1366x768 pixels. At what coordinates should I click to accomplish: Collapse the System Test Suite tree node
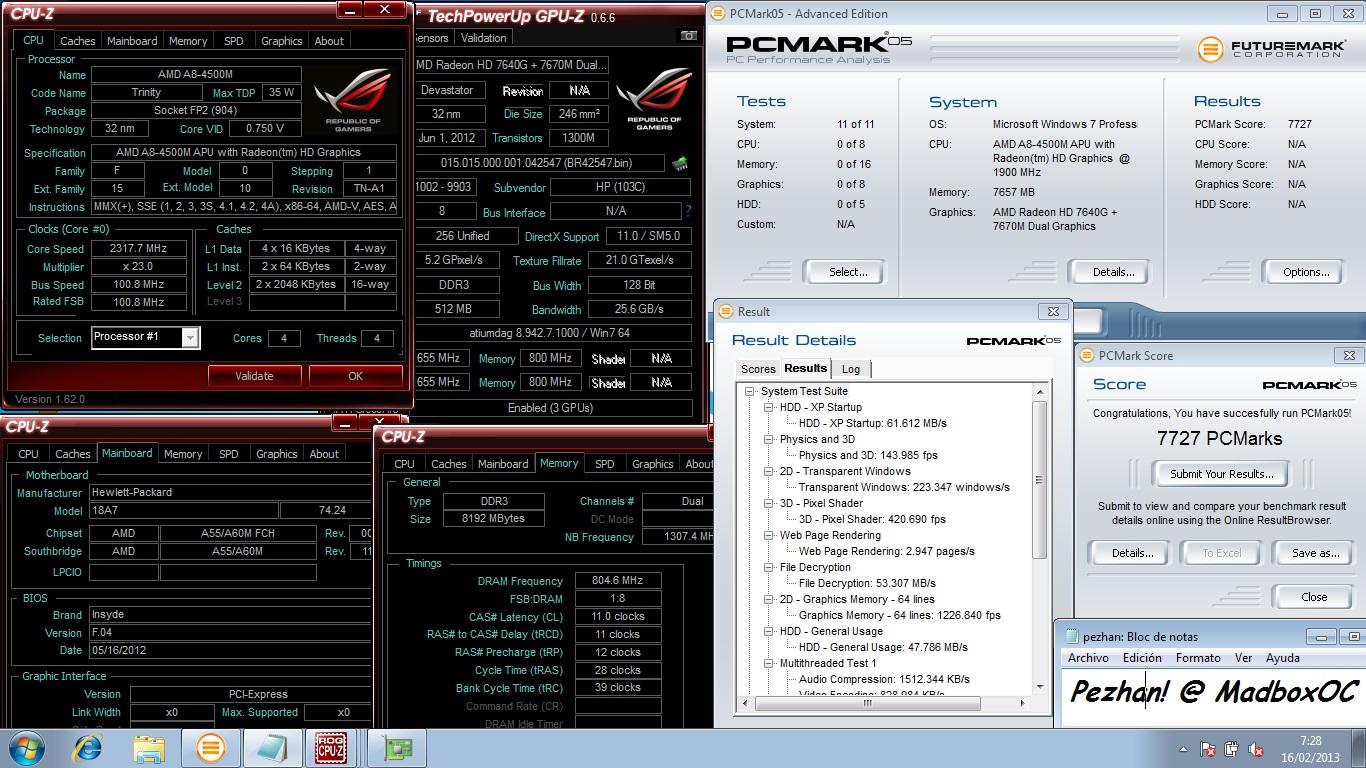[x=749, y=391]
